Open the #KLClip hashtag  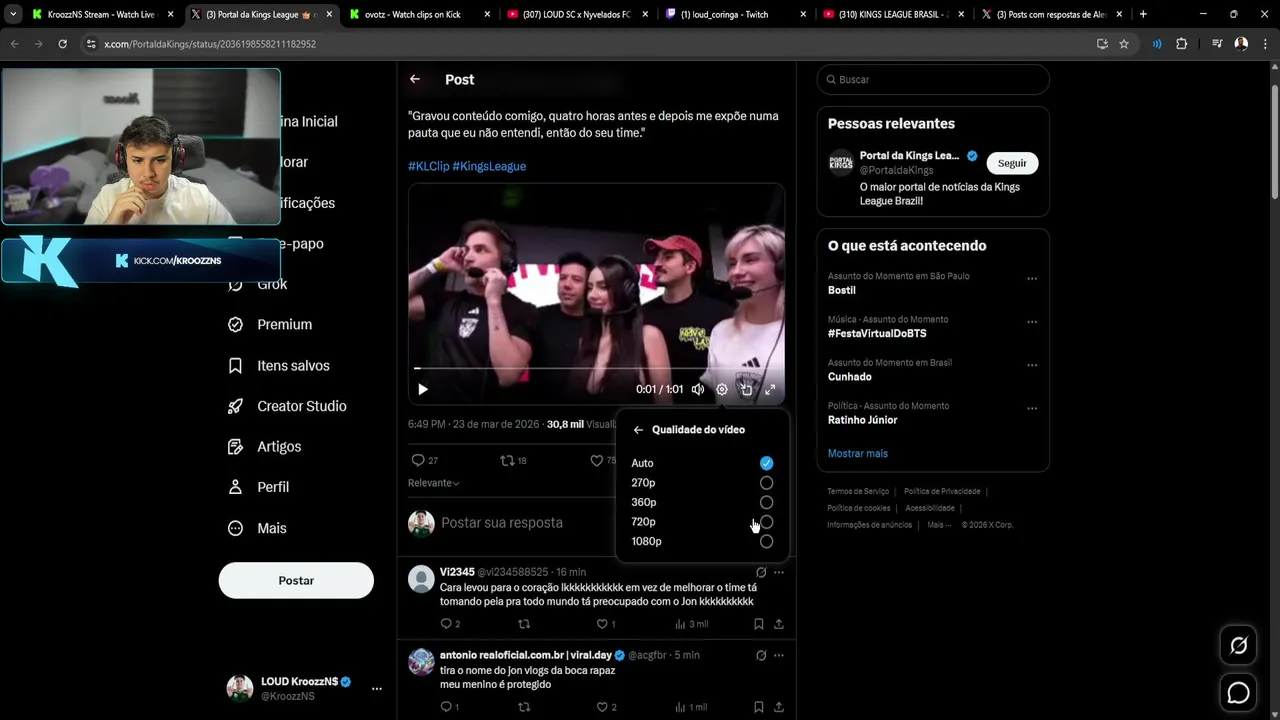(x=428, y=166)
